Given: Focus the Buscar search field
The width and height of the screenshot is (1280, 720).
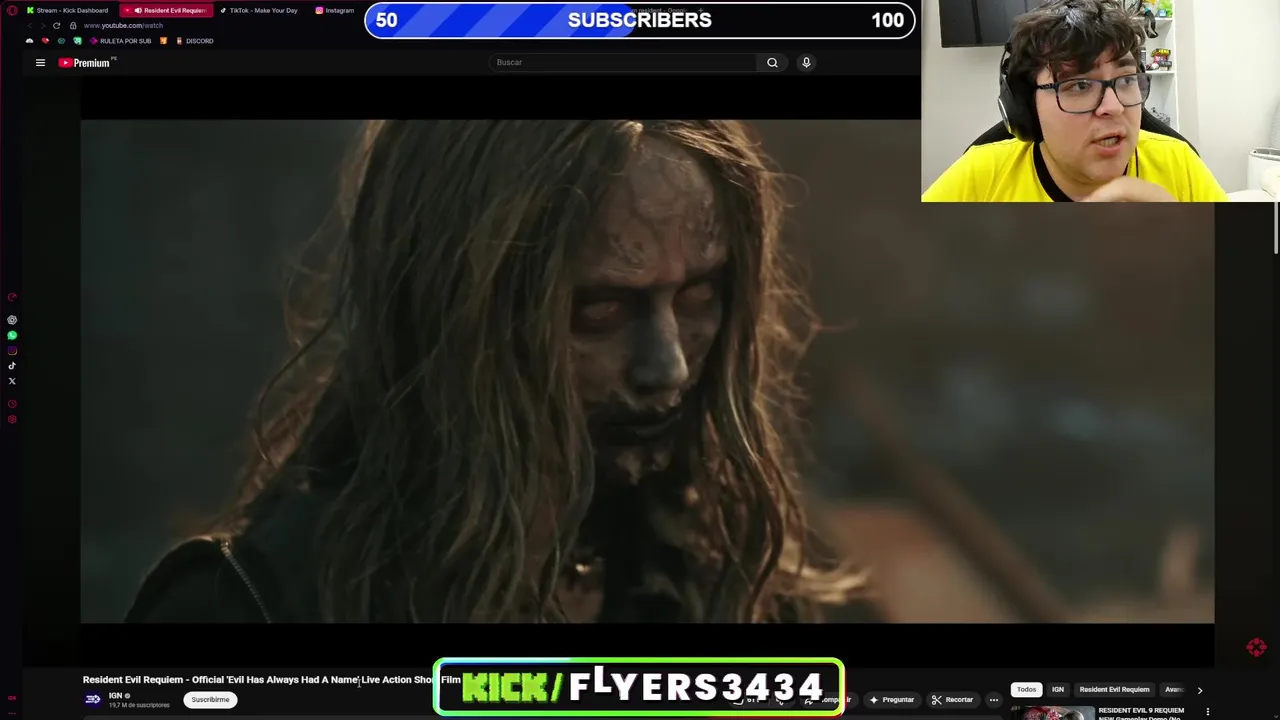Looking at the screenshot, I should 625,62.
